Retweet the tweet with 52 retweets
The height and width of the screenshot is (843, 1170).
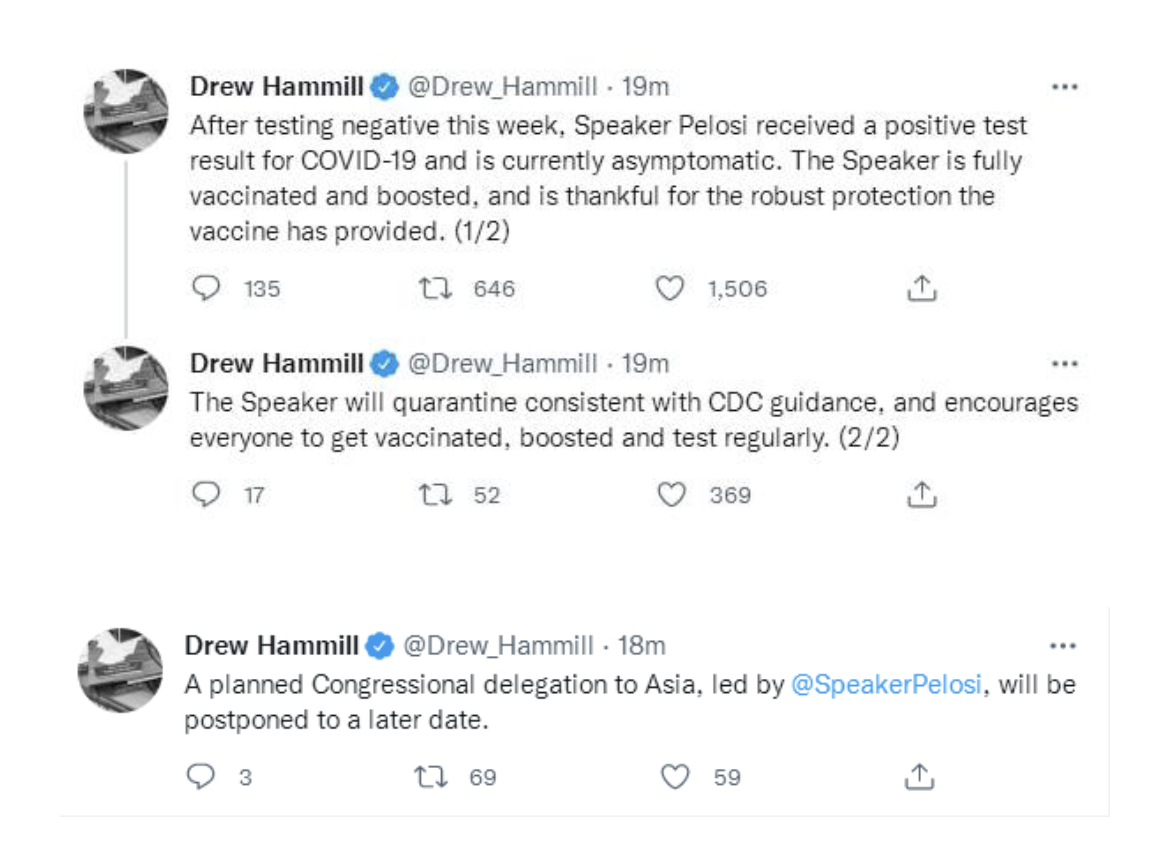click(436, 494)
